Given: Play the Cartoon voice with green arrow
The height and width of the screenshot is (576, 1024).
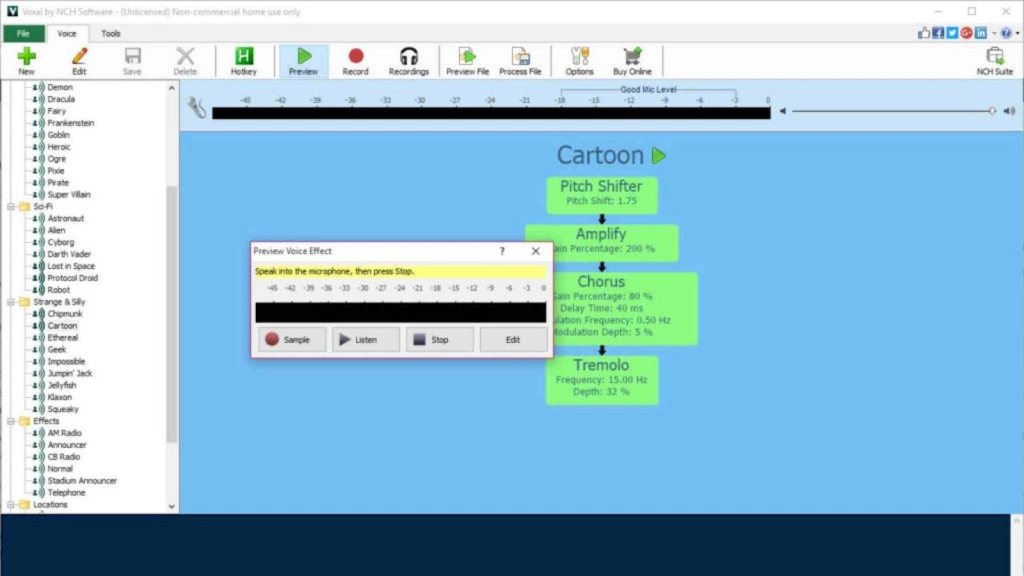Looking at the screenshot, I should (x=659, y=156).
